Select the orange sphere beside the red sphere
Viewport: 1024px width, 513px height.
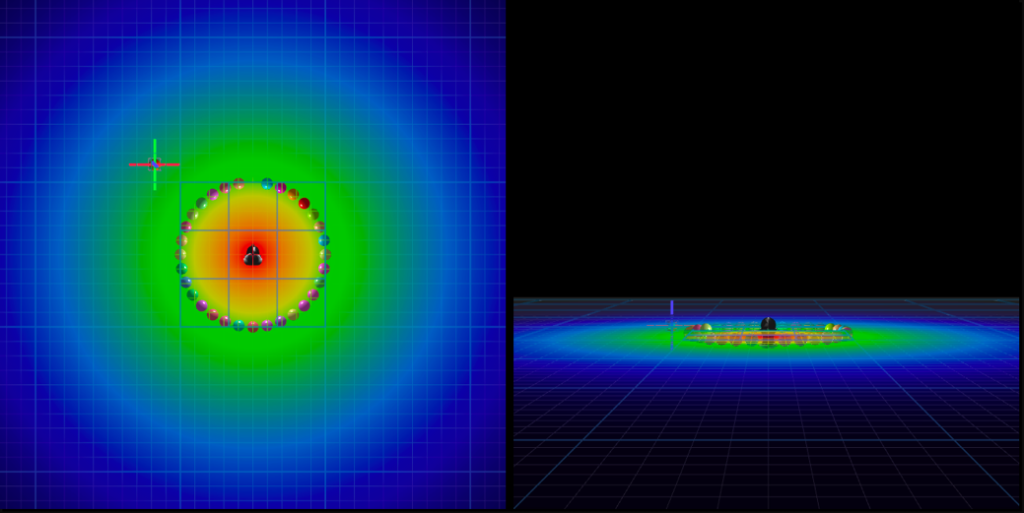[293, 194]
